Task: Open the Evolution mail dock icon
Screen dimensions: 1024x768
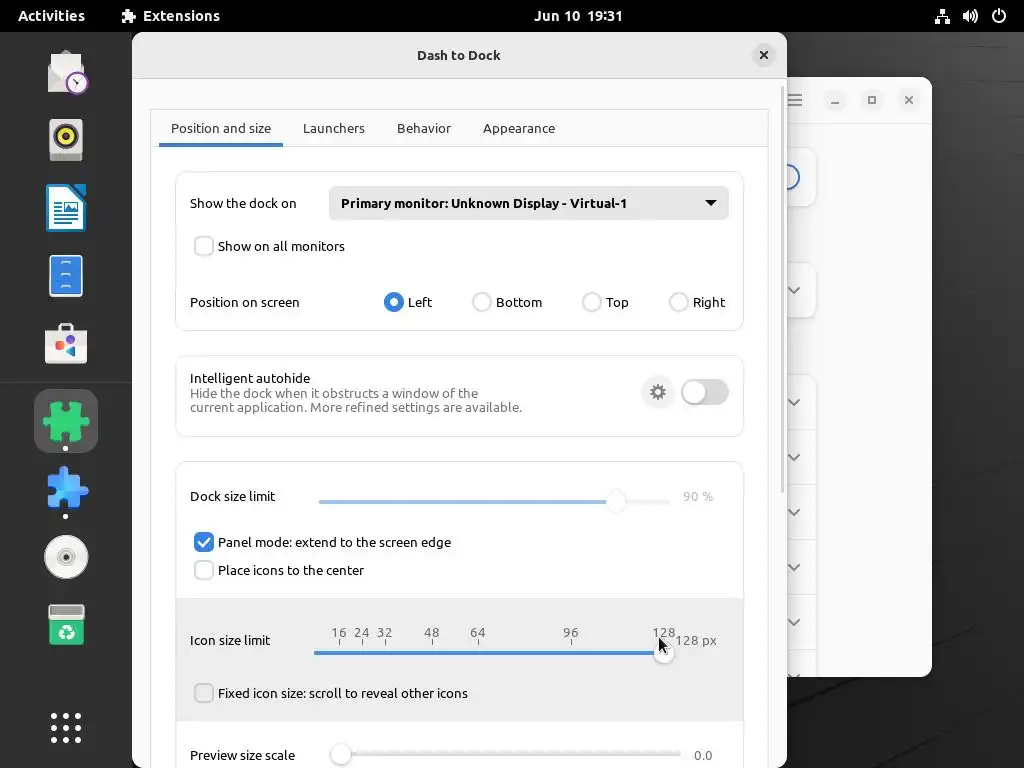Action: pyautogui.click(x=67, y=72)
